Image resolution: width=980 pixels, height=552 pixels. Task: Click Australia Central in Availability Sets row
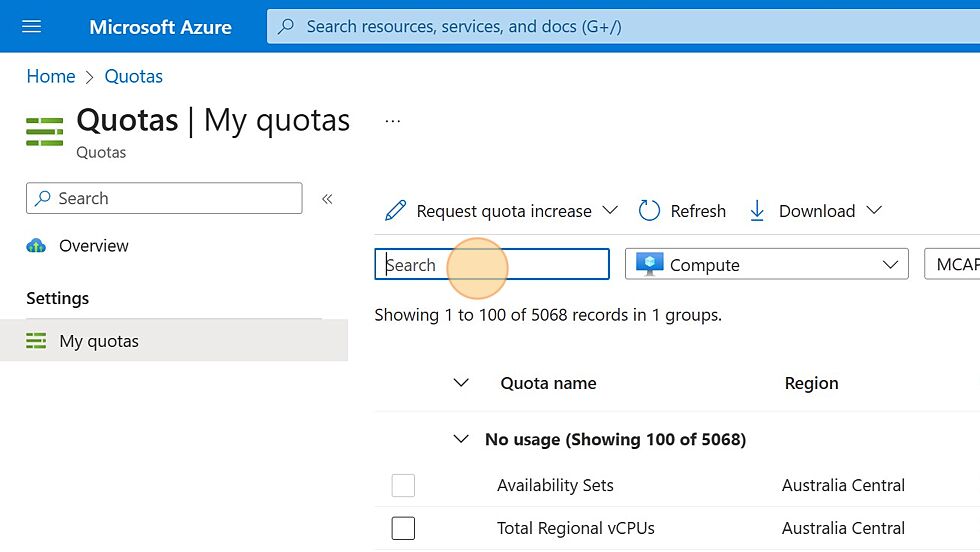(843, 485)
